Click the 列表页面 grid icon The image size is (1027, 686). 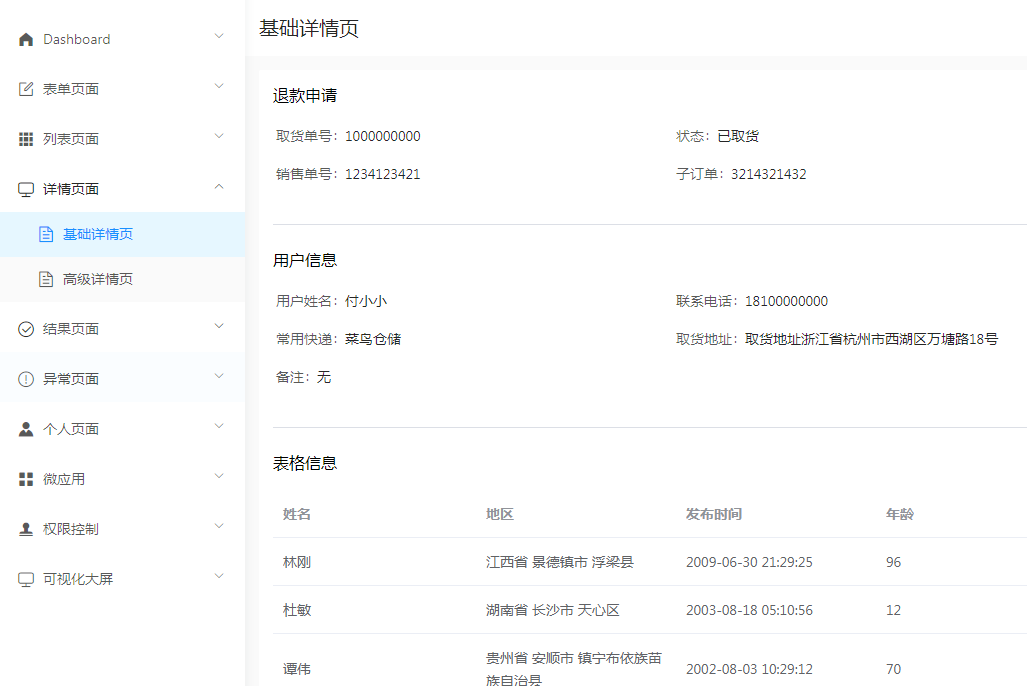[26, 139]
